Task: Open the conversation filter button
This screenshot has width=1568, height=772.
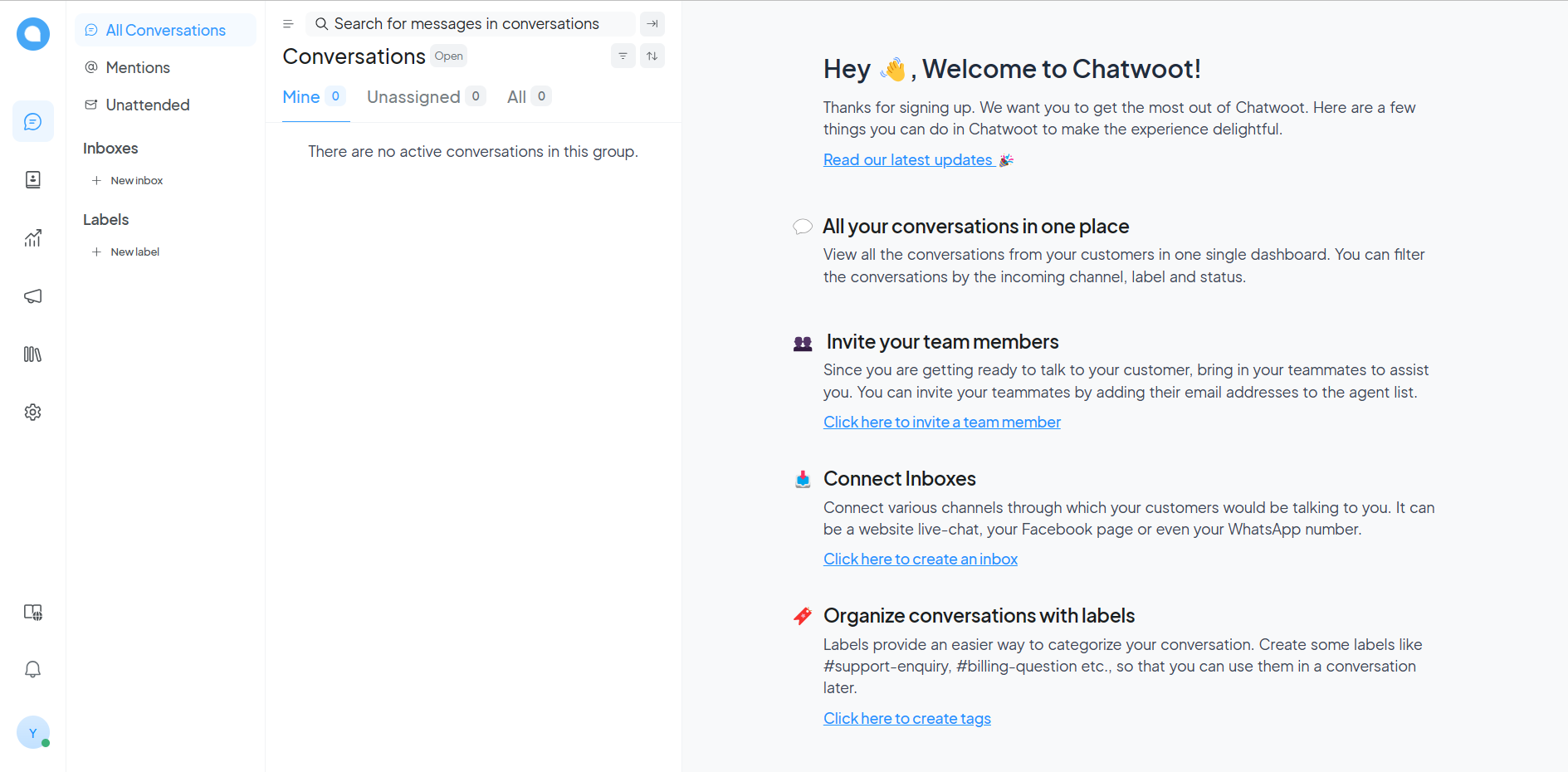Action: (x=623, y=56)
